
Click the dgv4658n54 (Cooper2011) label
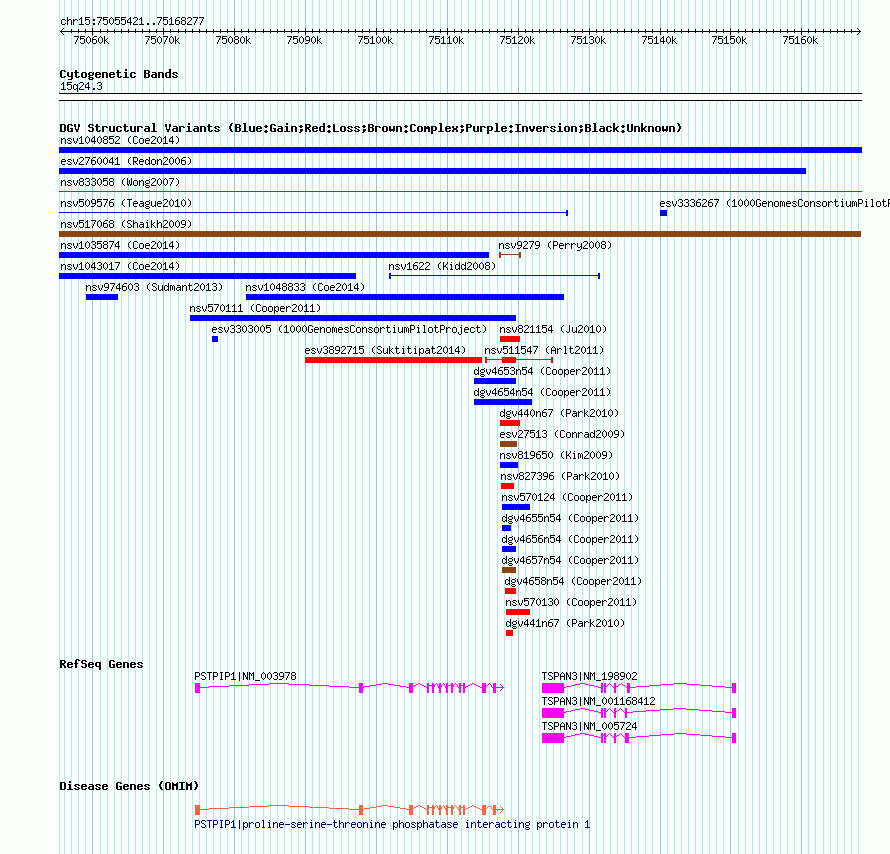(573, 581)
